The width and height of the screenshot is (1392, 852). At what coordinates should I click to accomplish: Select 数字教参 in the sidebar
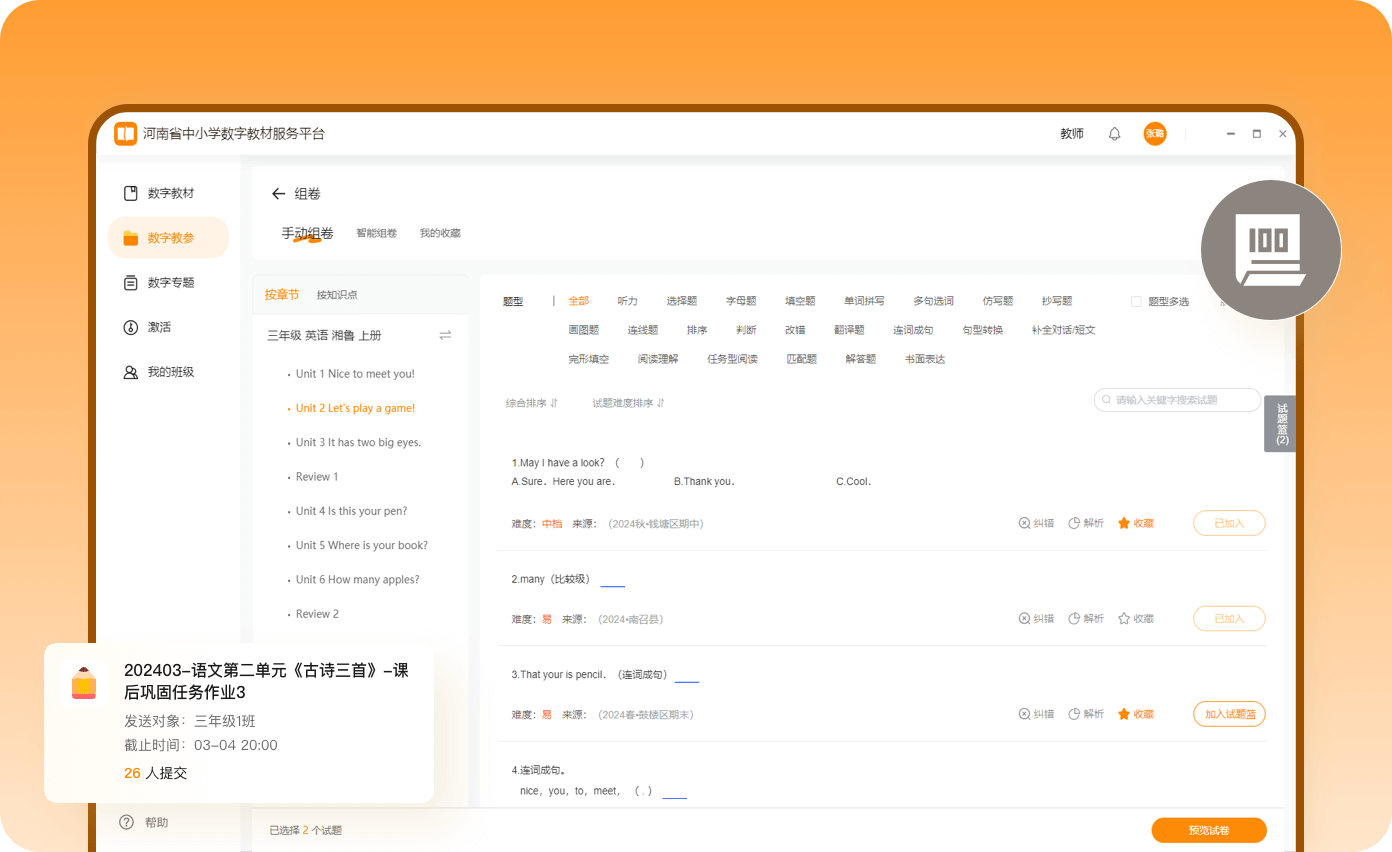[x=168, y=238]
